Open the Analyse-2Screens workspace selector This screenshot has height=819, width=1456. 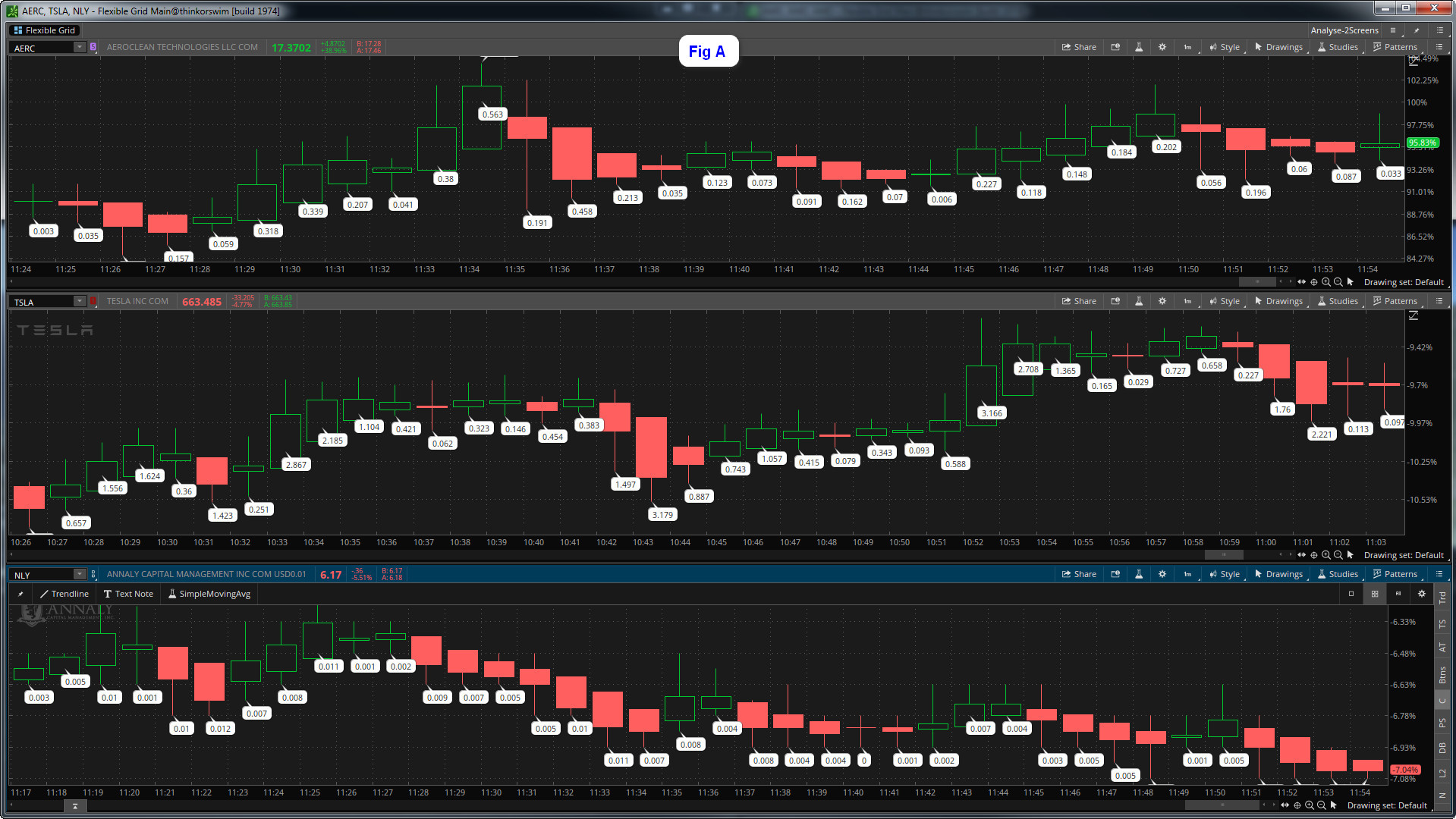[1344, 30]
